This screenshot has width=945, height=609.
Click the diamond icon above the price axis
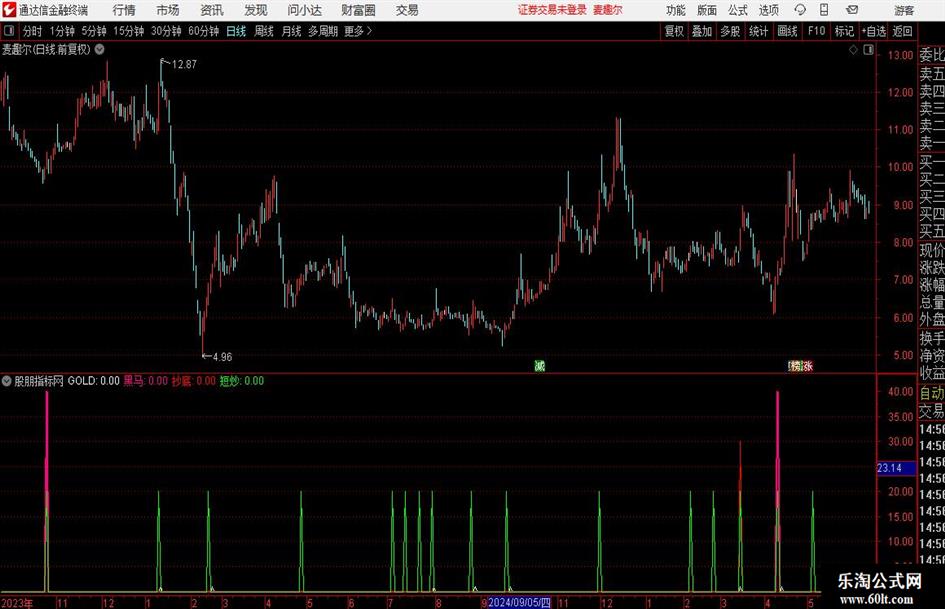[x=853, y=50]
